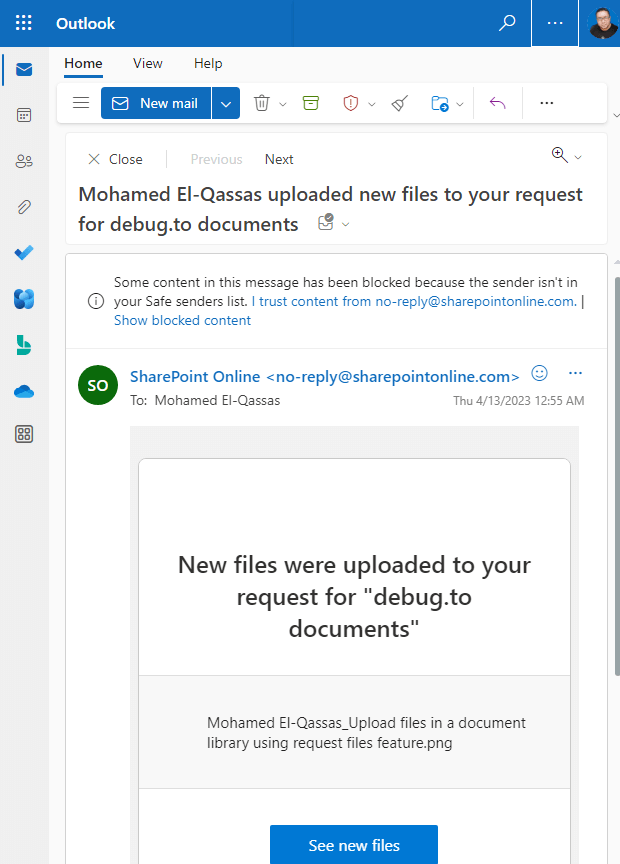The height and width of the screenshot is (864, 620).
Task: Click the Delete trash icon
Action: [262, 103]
